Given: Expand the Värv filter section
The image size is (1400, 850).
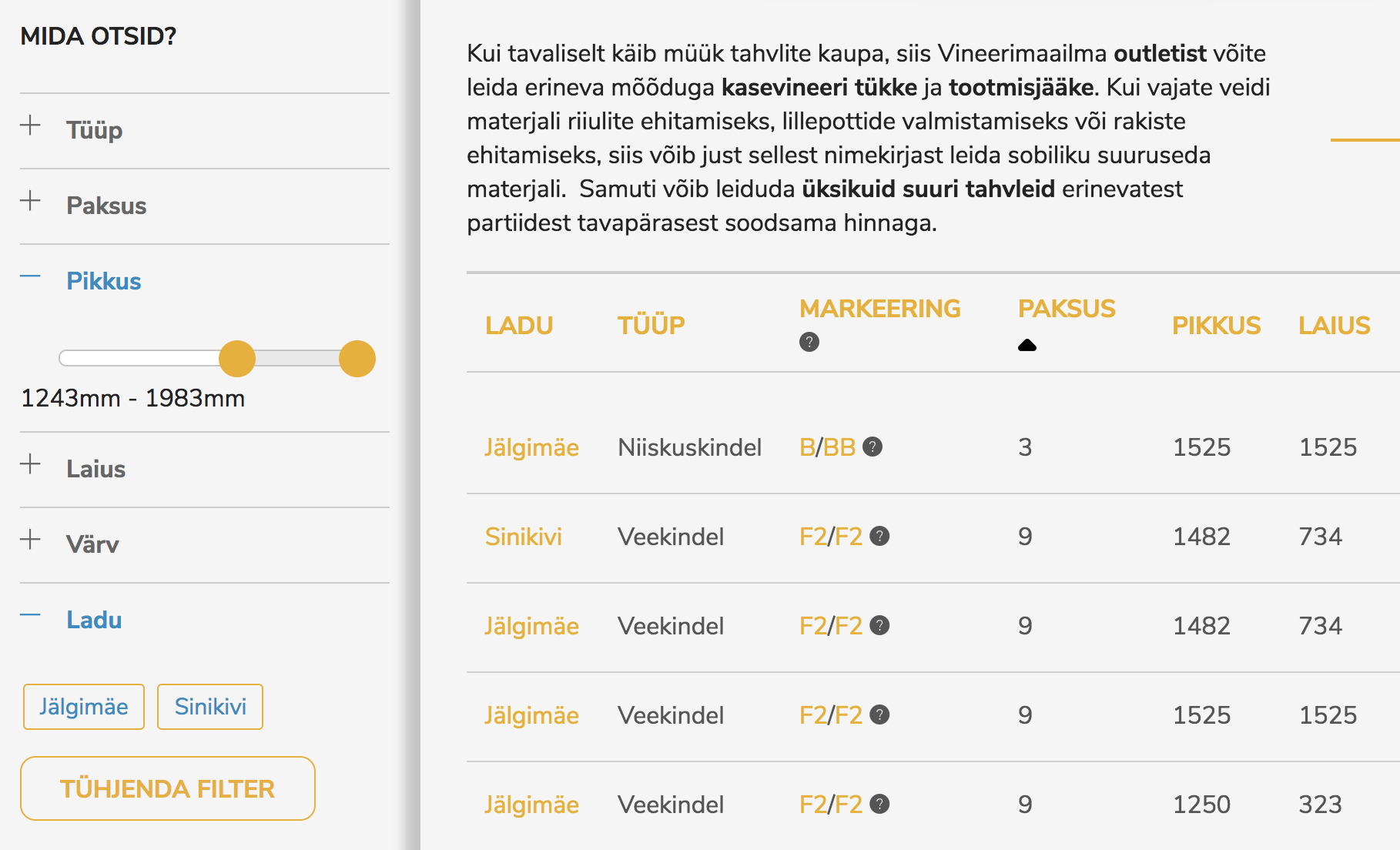Looking at the screenshot, I should (x=30, y=540).
